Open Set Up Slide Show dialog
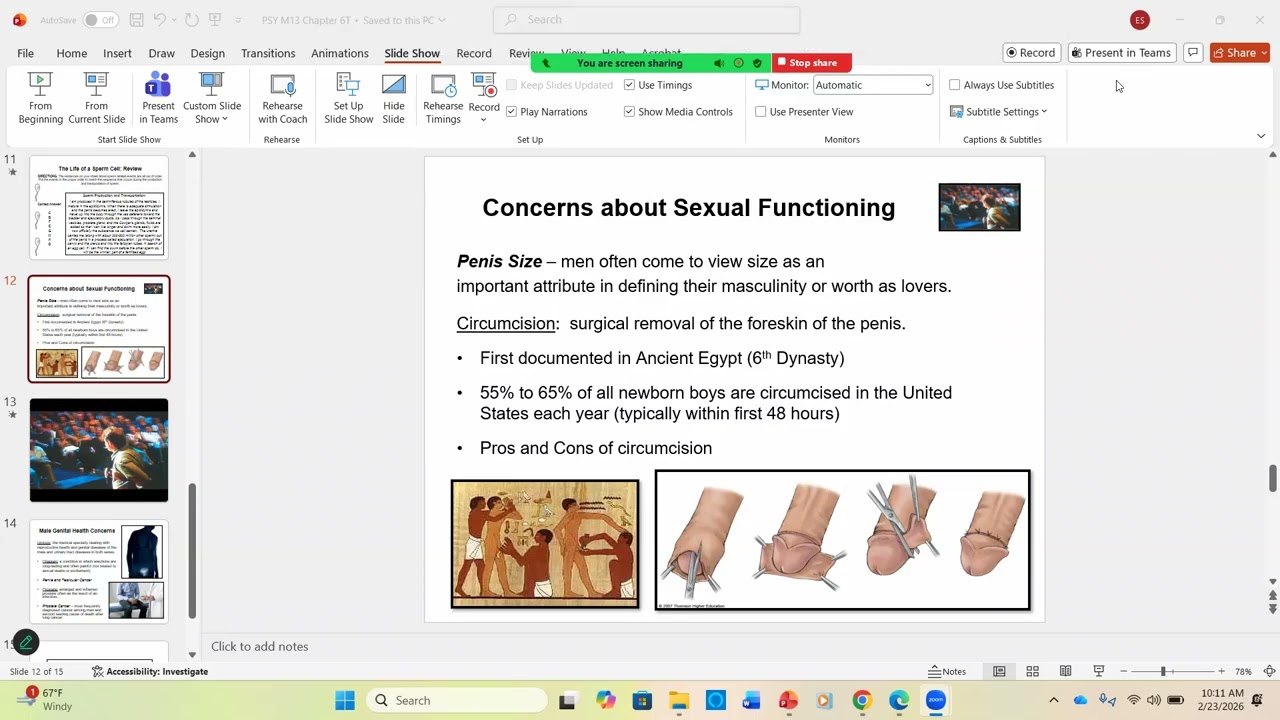Screen dimensions: 1280x720 pos(348,99)
